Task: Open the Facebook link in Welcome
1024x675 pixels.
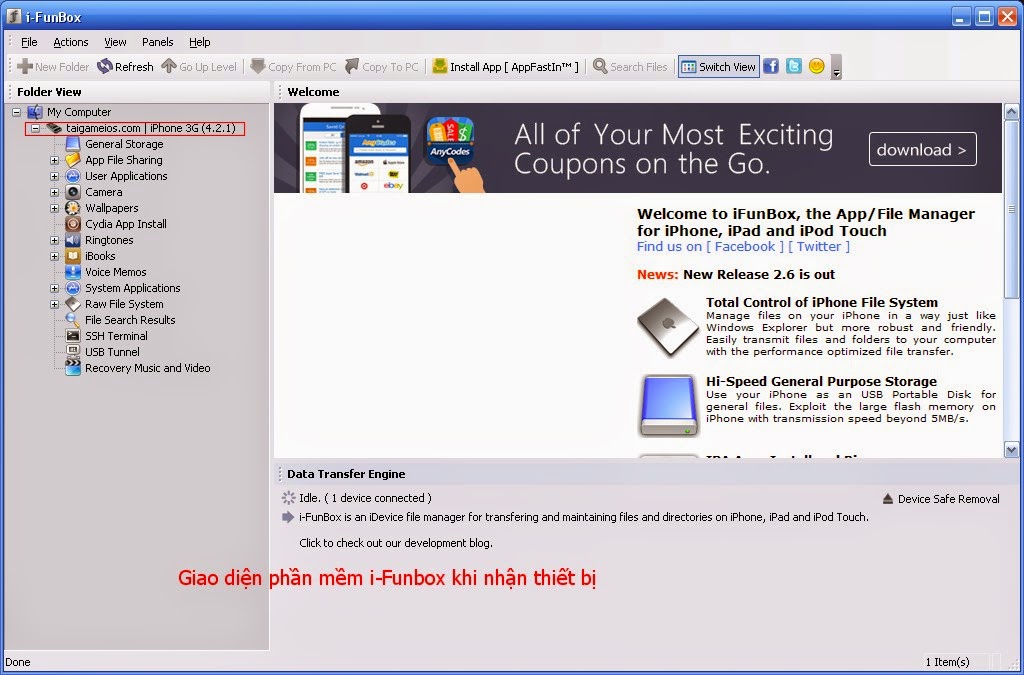Action: [x=744, y=247]
